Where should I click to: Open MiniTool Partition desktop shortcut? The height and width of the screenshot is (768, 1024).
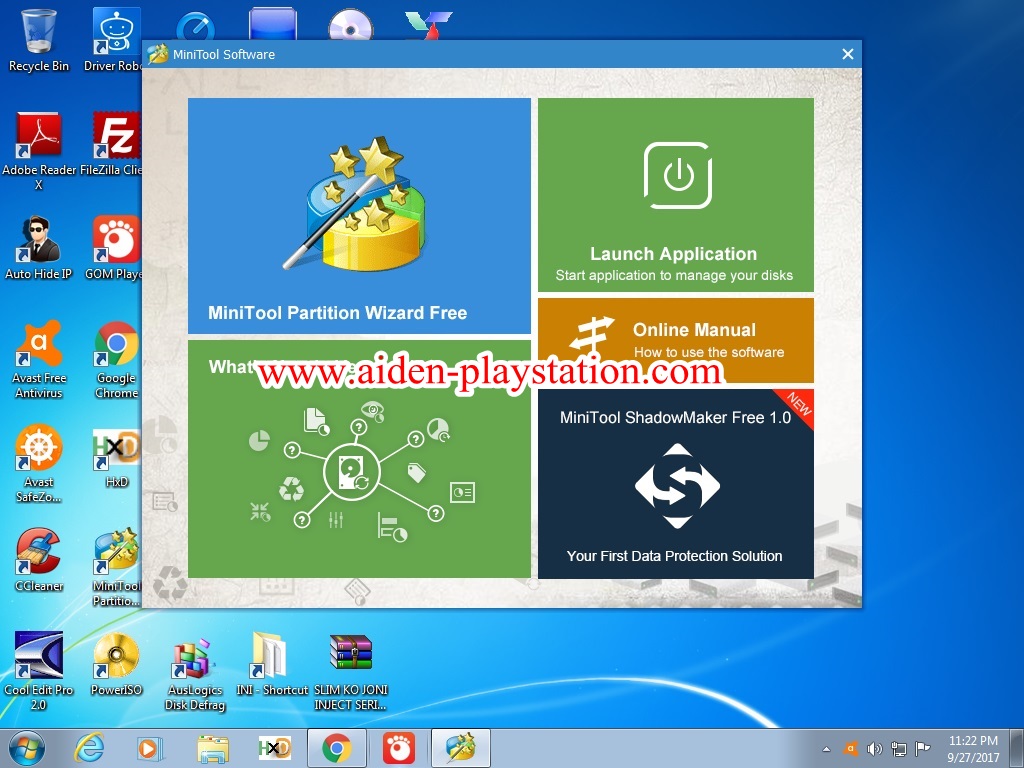point(116,567)
